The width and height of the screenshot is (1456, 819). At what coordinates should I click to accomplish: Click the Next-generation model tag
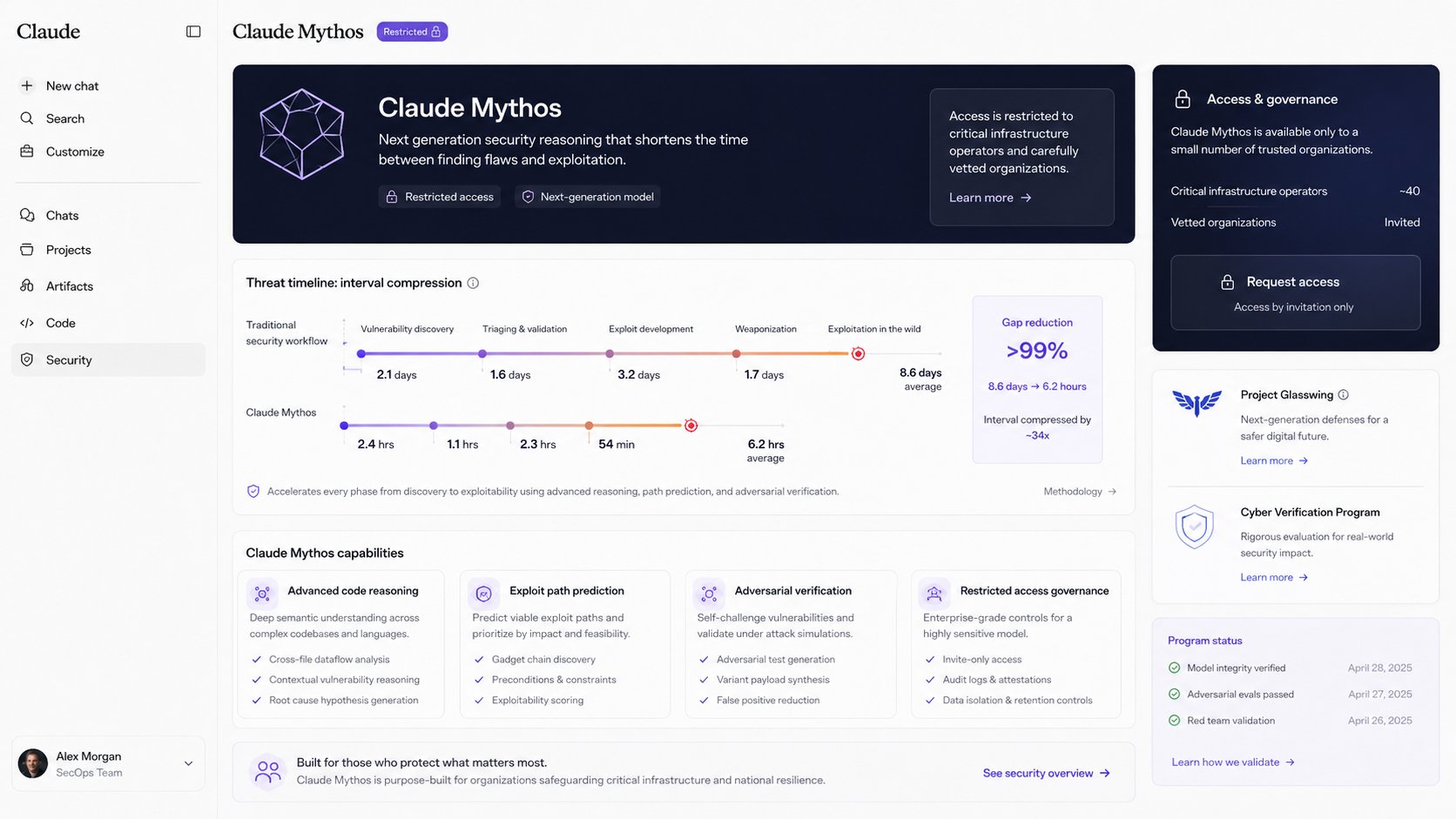pos(587,197)
